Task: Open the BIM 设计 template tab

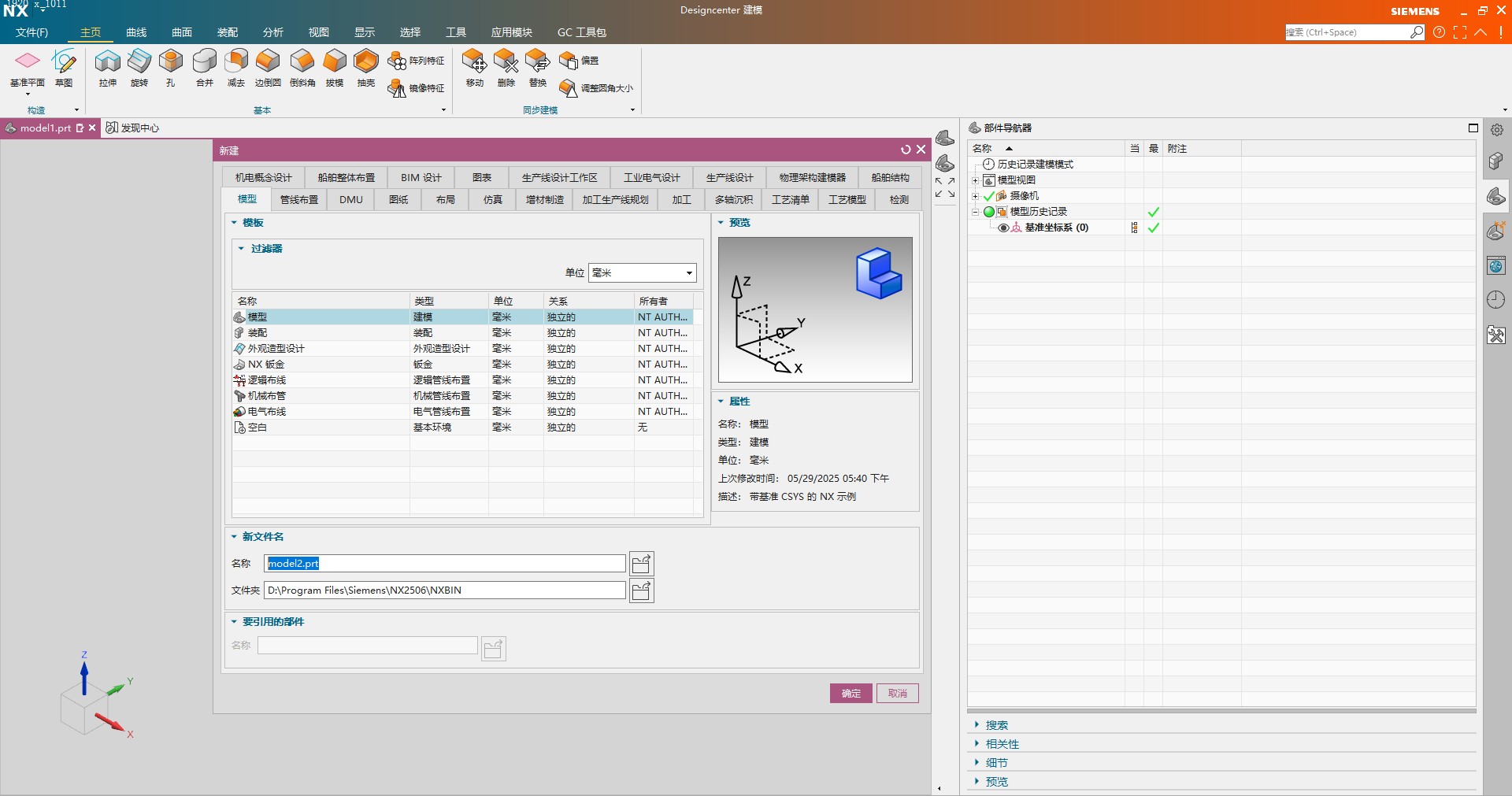Action: (x=421, y=178)
